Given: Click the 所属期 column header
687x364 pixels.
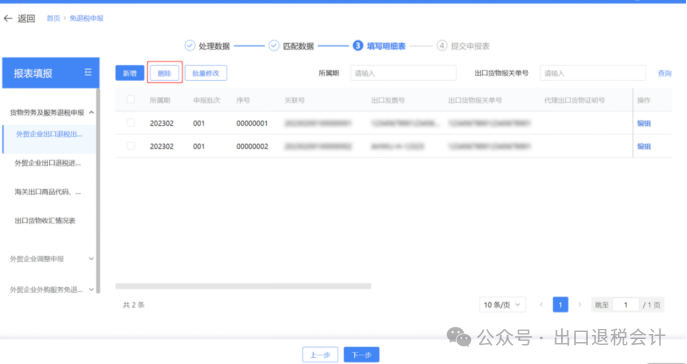Looking at the screenshot, I should (160, 100).
